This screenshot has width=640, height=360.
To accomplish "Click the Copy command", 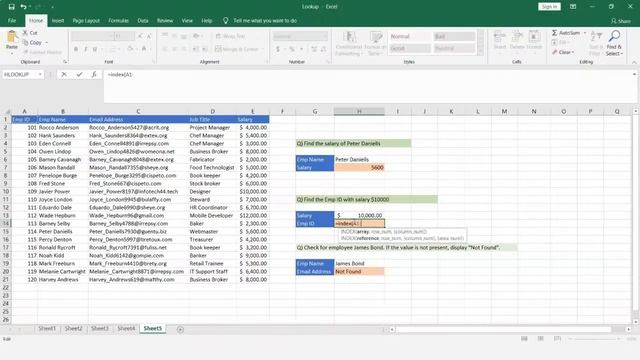I will (32, 42).
